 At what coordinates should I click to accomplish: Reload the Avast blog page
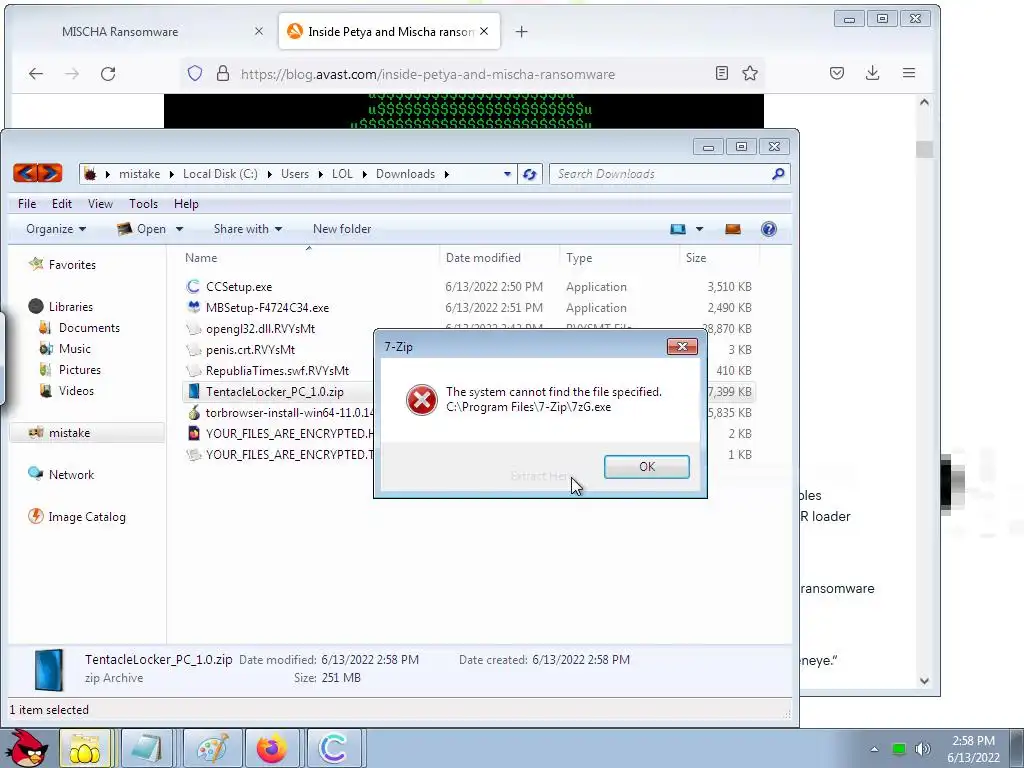point(108,74)
